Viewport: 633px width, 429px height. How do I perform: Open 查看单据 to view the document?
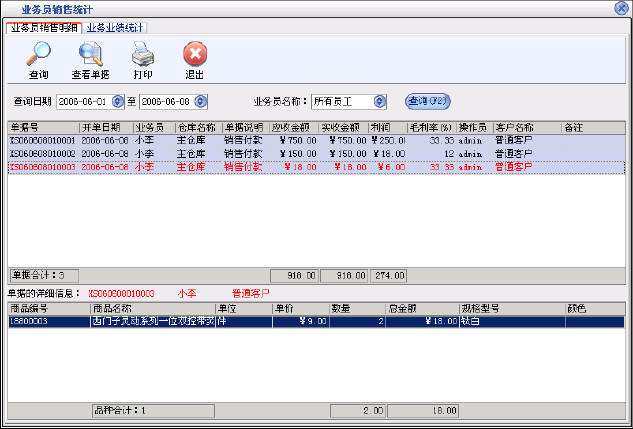click(90, 57)
